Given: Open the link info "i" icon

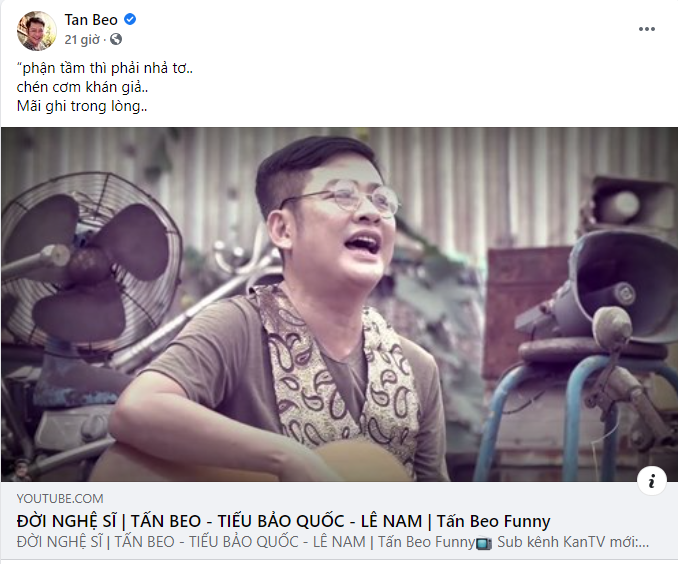Looking at the screenshot, I should click(x=651, y=481).
